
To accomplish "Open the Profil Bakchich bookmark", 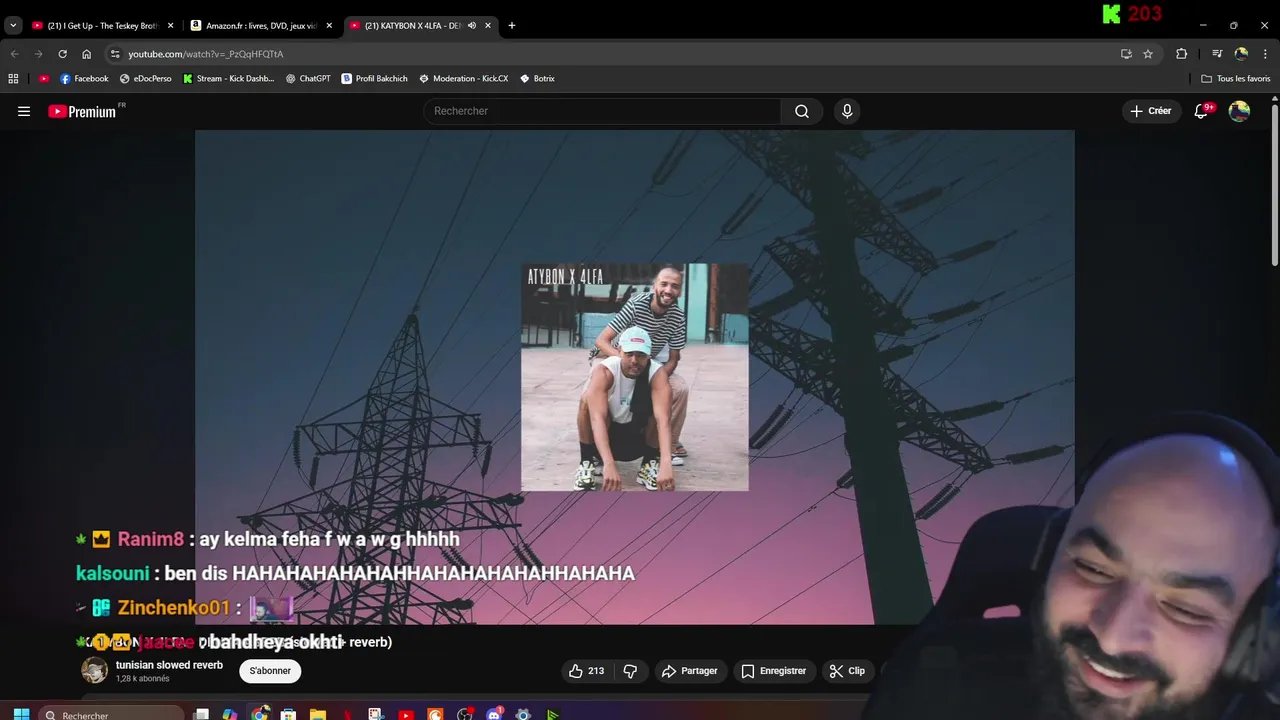I will [x=375, y=78].
